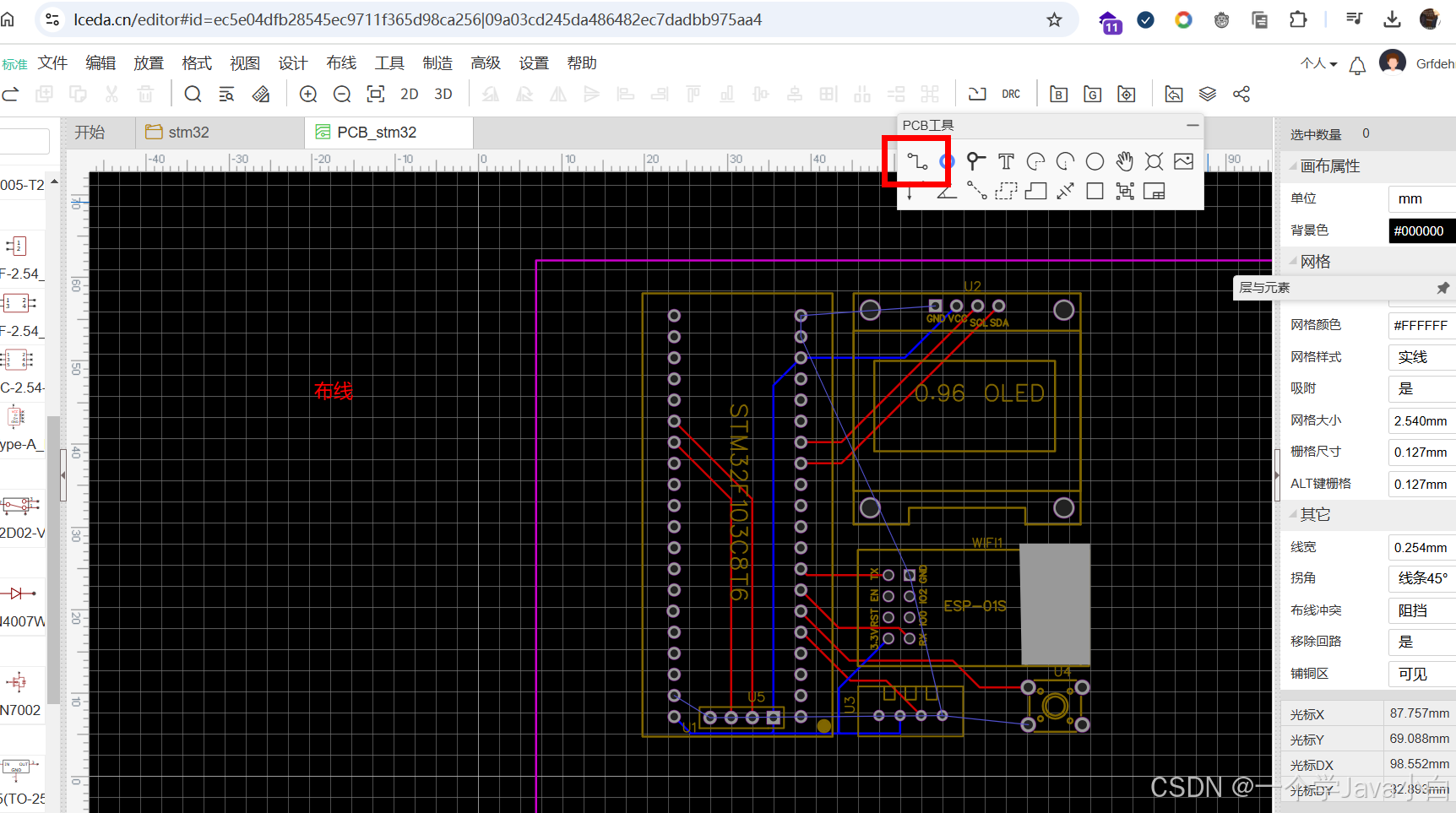This screenshot has height=813, width=1456.
Task: Click the Zoom In toolbar icon
Action: pyautogui.click(x=308, y=95)
